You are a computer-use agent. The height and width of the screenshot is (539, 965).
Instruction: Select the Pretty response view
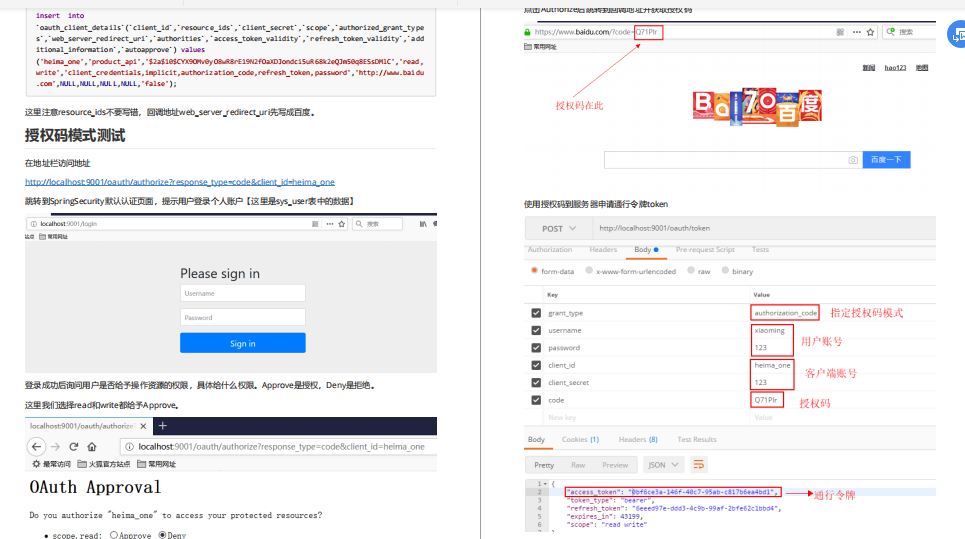click(544, 465)
